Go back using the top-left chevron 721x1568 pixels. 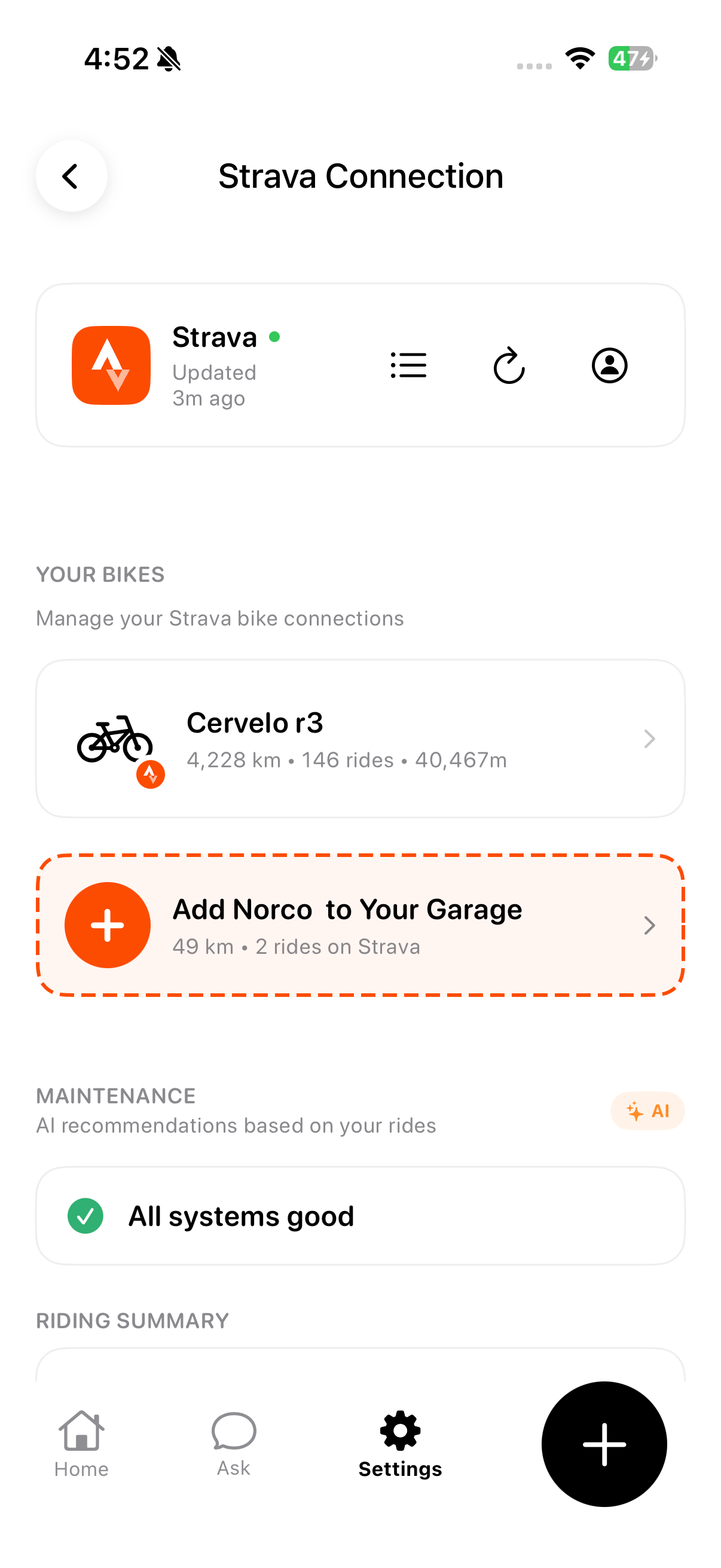tap(71, 176)
